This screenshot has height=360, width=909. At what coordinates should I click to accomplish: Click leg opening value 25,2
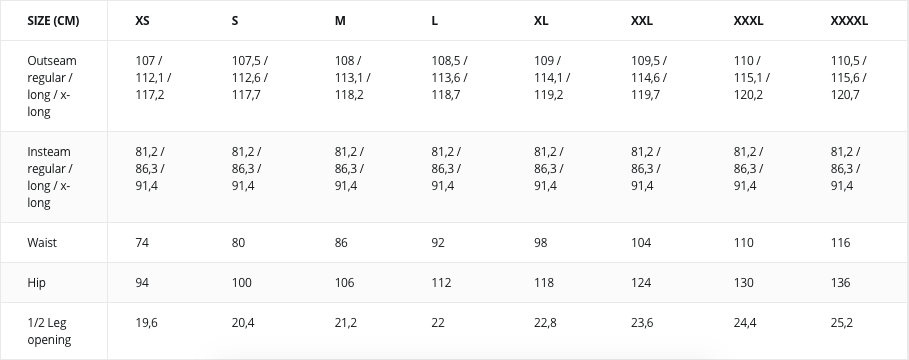click(842, 322)
